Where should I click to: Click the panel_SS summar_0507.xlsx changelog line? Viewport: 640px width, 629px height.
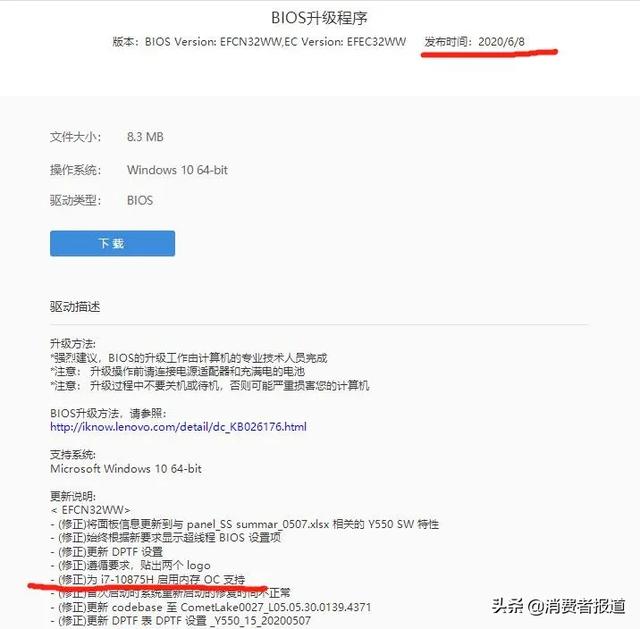click(x=244, y=524)
